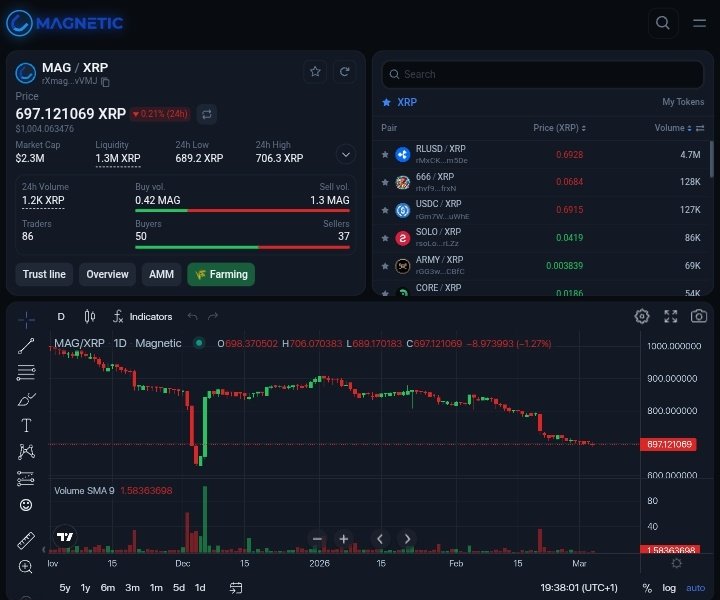Image resolution: width=720 pixels, height=600 pixels.
Task: Click the TradingView logo
Action: click(65, 537)
